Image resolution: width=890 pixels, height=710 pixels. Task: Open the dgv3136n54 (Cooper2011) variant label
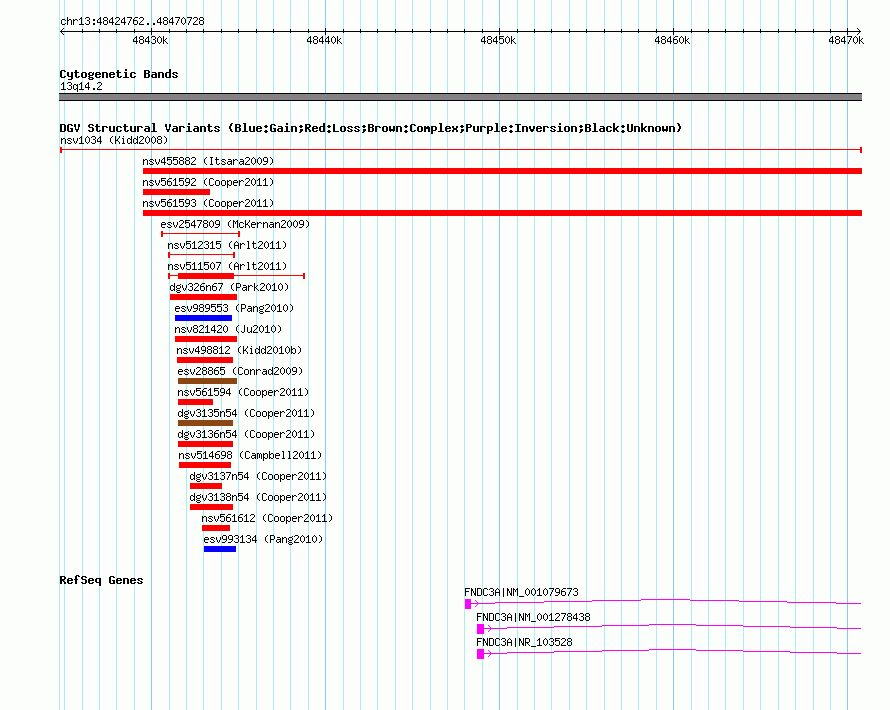[x=246, y=434]
